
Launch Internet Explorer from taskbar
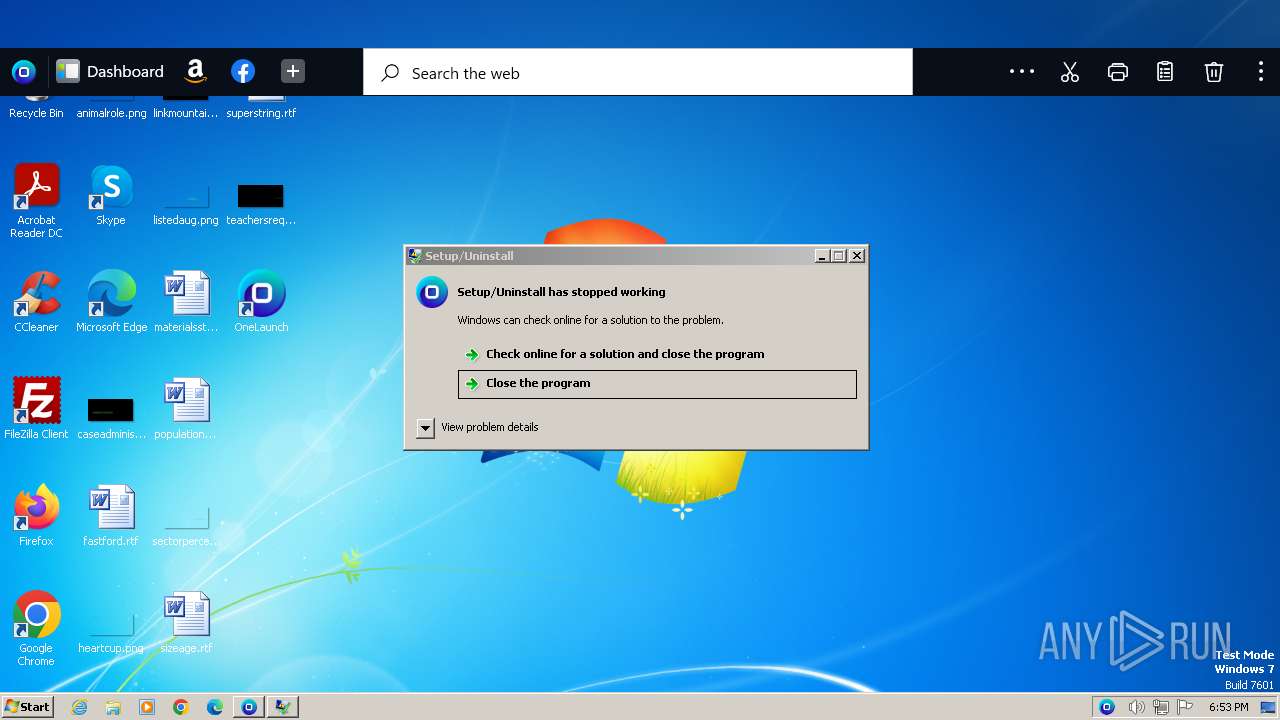click(x=80, y=707)
